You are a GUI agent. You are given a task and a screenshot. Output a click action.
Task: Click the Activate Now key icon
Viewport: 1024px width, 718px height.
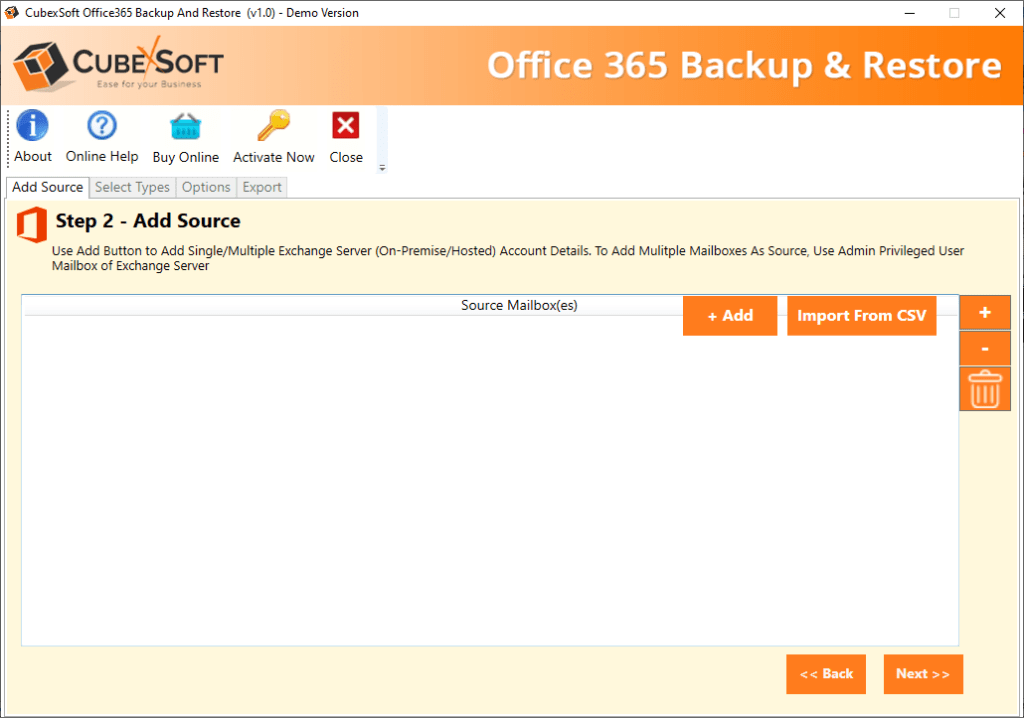[x=273, y=126]
